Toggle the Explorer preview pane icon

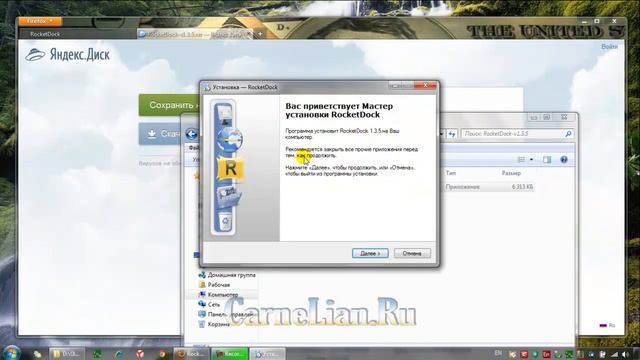(547, 160)
